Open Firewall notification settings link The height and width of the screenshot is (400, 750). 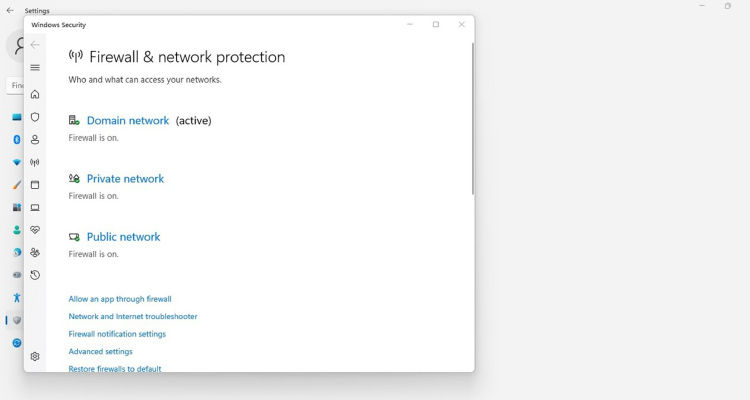coord(117,334)
